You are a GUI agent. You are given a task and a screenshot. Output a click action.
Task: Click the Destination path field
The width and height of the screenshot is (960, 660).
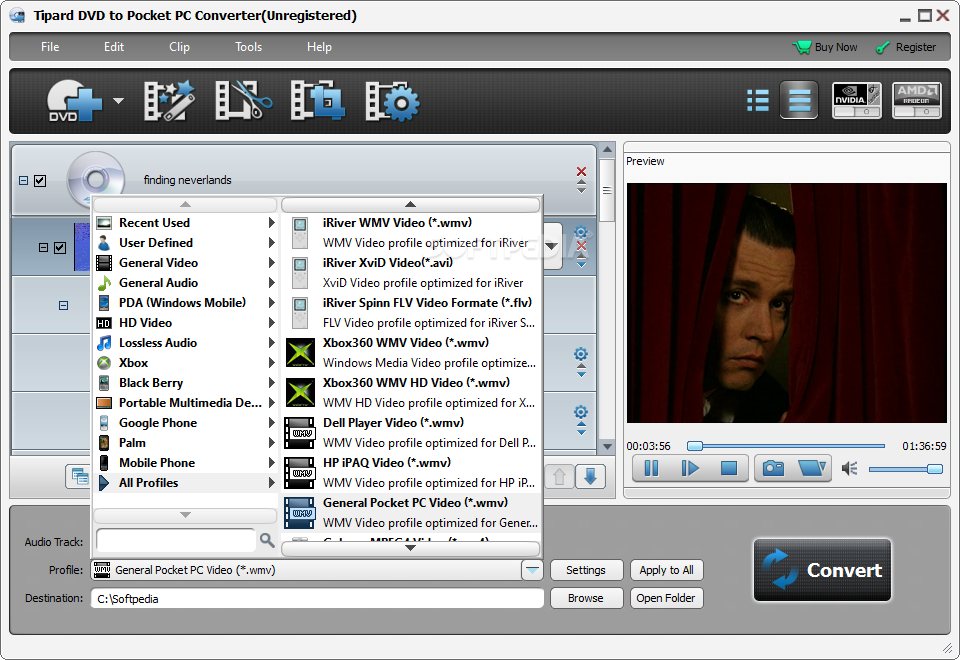click(317, 598)
